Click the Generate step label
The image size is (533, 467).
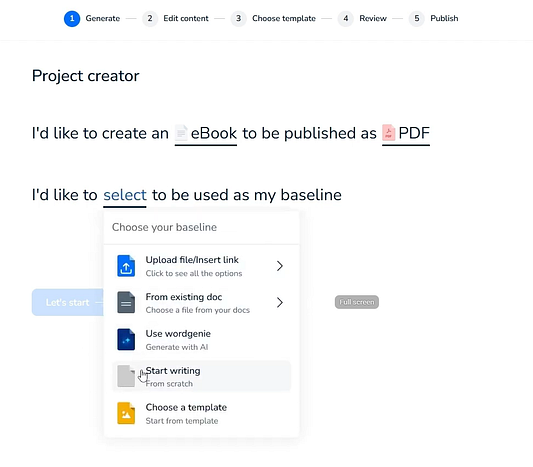coord(103,18)
